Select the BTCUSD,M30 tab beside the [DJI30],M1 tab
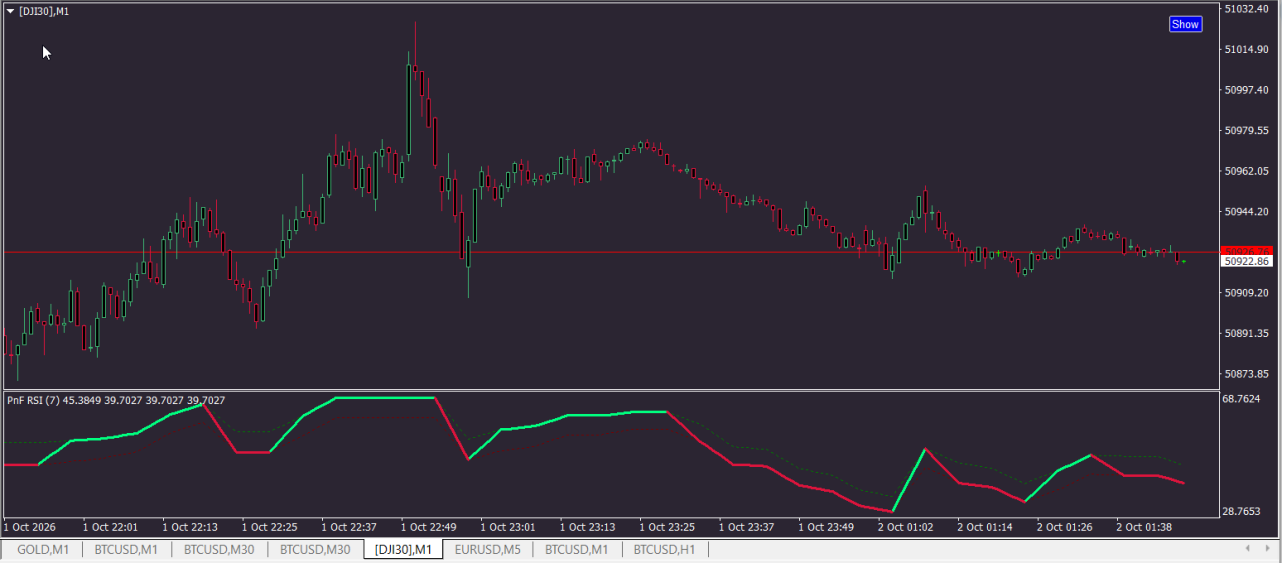The image size is (1282, 563). click(x=315, y=549)
